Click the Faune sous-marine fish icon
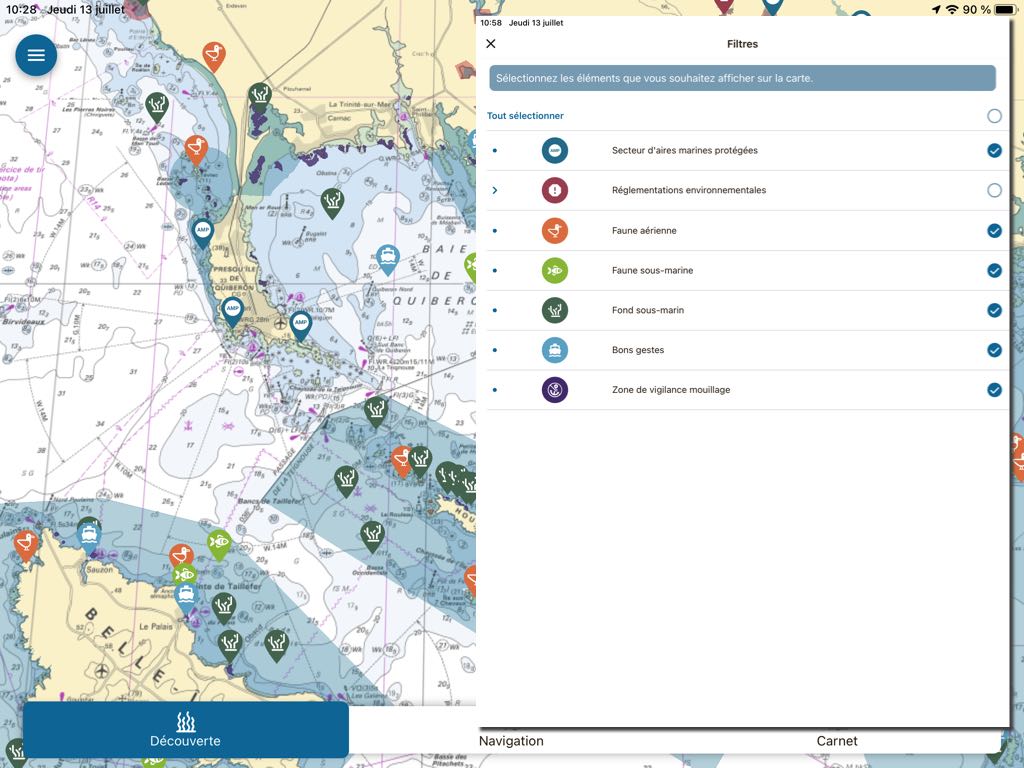This screenshot has width=1024, height=768. (554, 270)
